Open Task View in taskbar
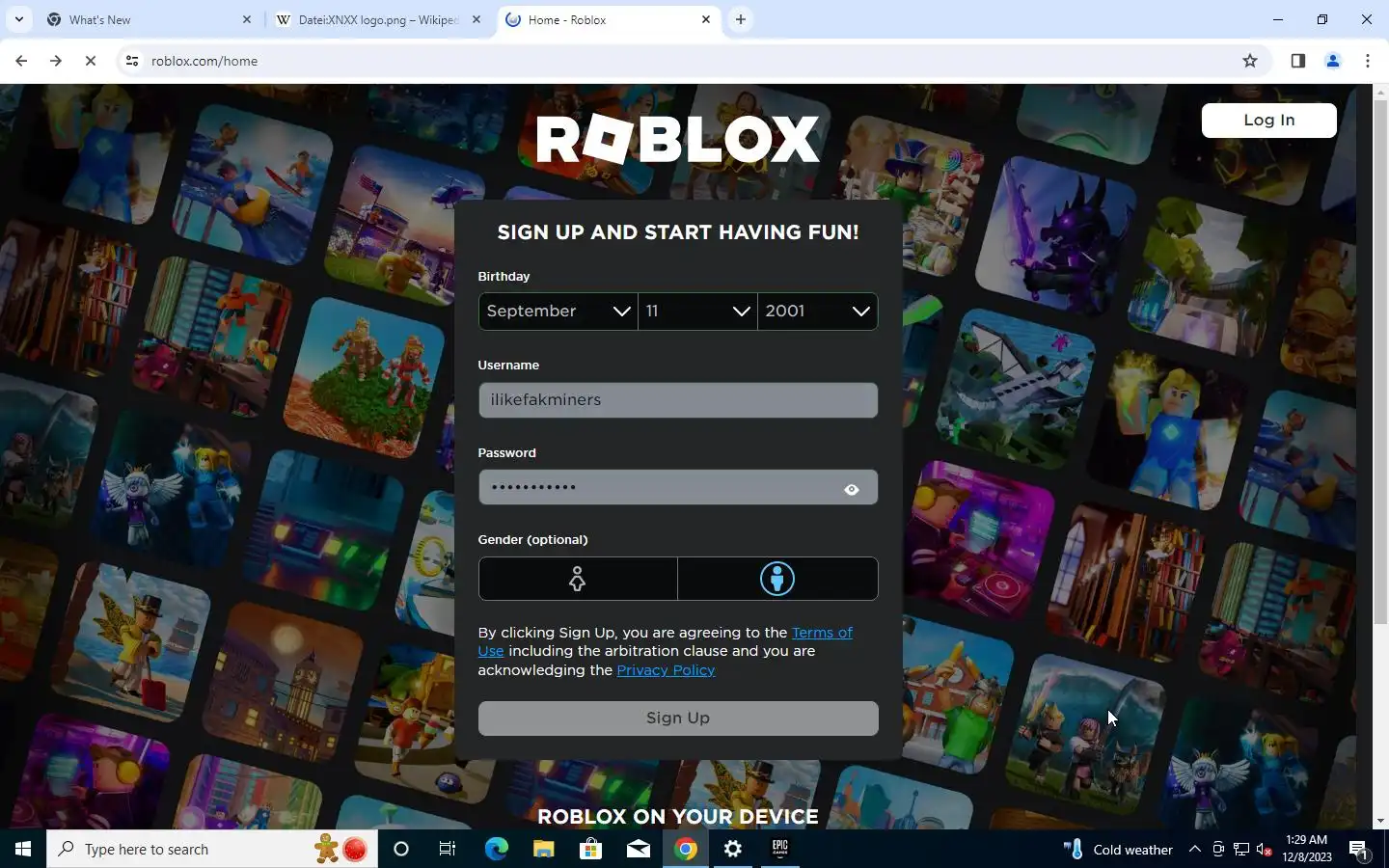Viewport: 1389px width, 868px height. tap(448, 849)
